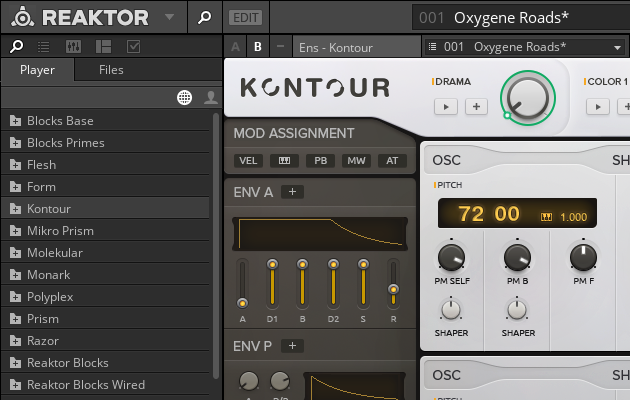Click the ENV A sustain S slider
Viewport: 630px width, 400px height.
[363, 284]
